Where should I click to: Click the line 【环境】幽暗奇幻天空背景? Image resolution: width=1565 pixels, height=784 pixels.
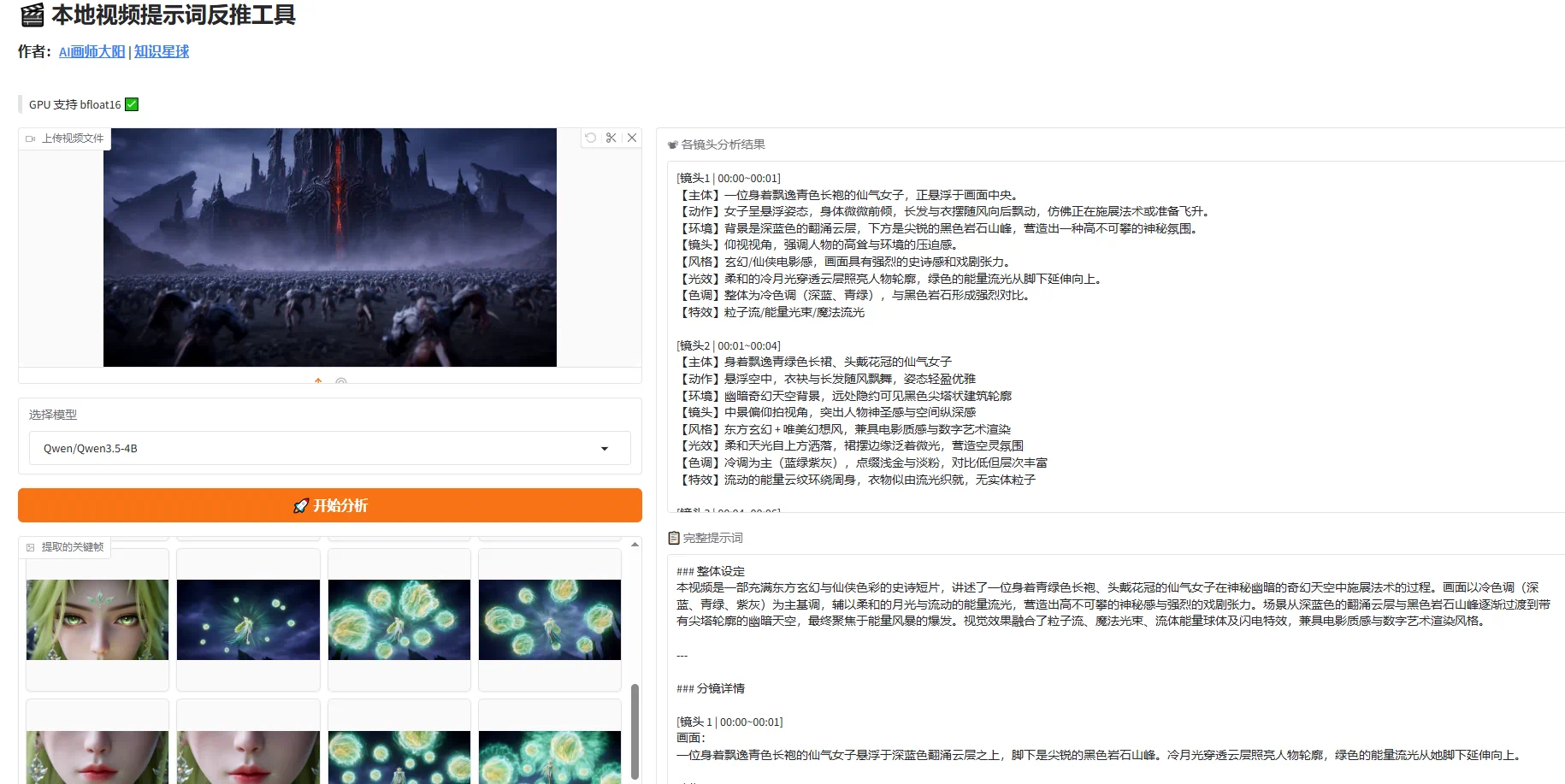(x=844, y=397)
